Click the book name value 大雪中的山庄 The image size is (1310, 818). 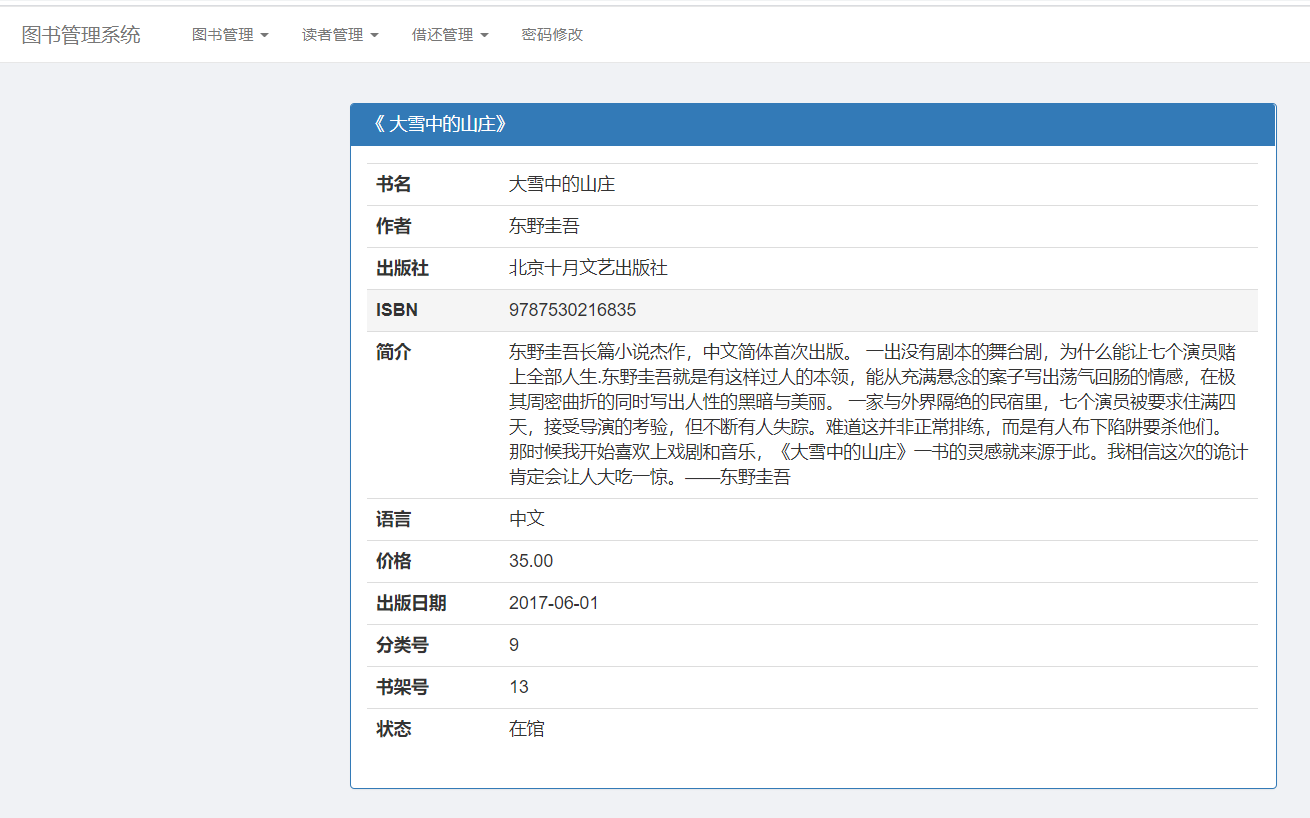point(562,184)
